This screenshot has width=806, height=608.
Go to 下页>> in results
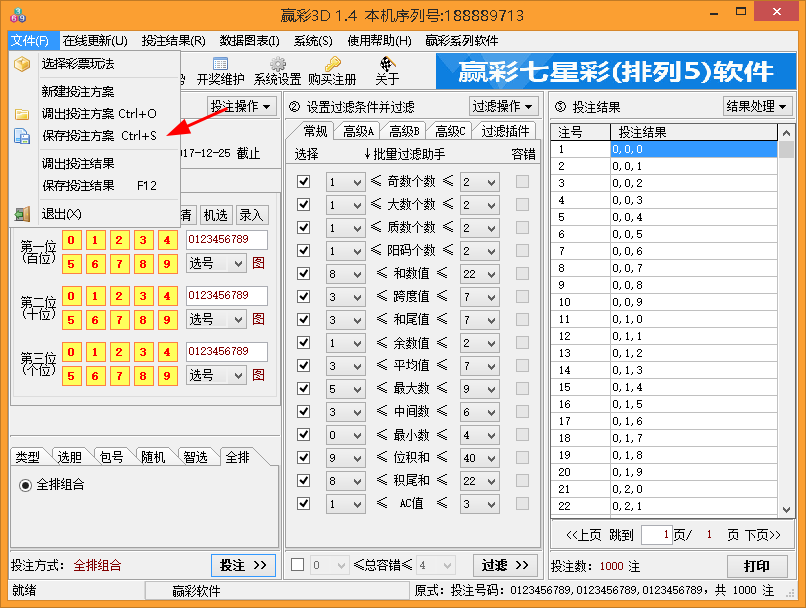tap(763, 535)
